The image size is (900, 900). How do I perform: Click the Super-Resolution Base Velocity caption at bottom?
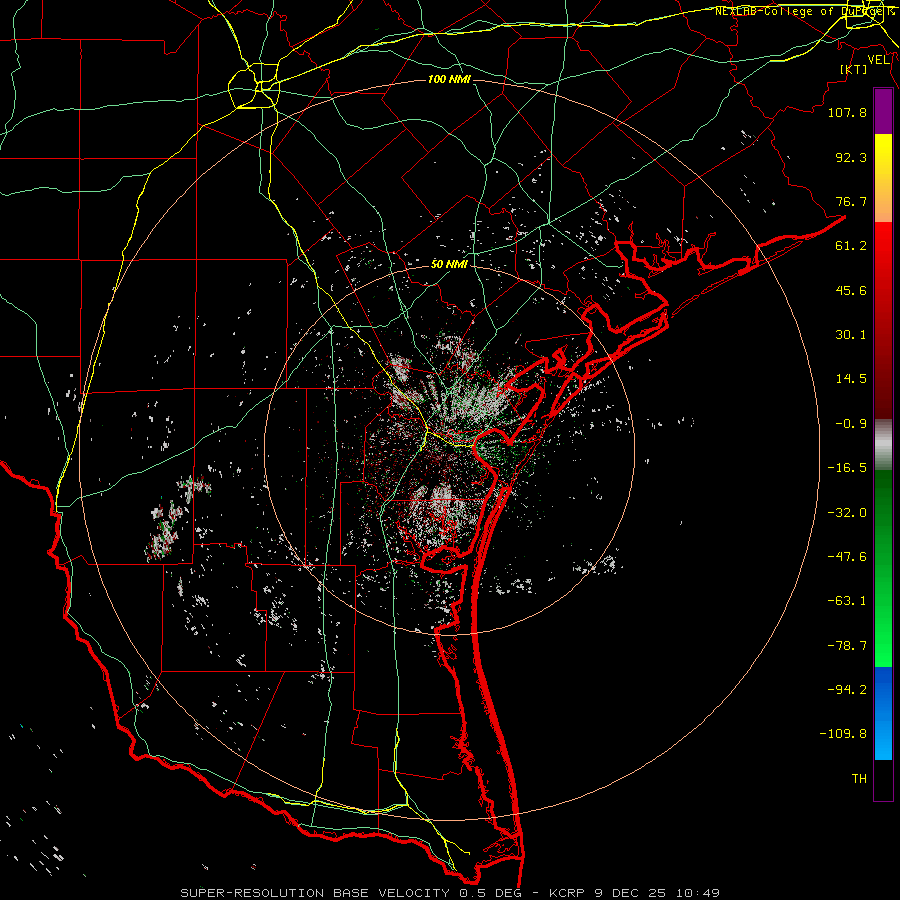(449, 893)
